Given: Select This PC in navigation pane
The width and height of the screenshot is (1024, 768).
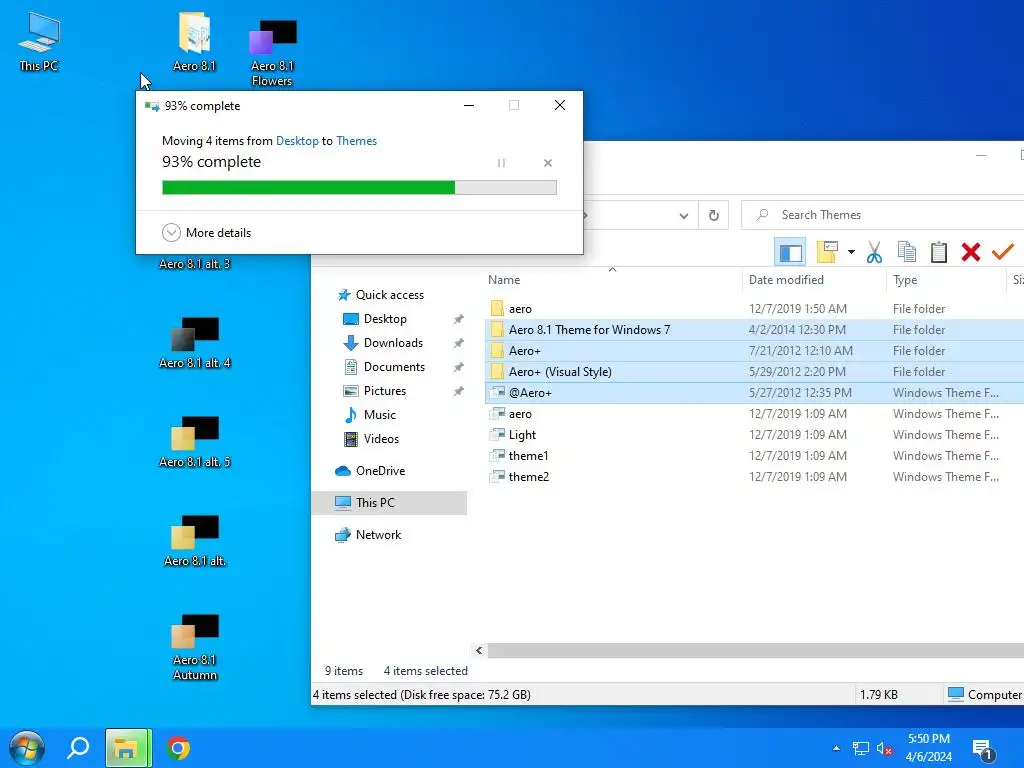Looking at the screenshot, I should point(389,503).
